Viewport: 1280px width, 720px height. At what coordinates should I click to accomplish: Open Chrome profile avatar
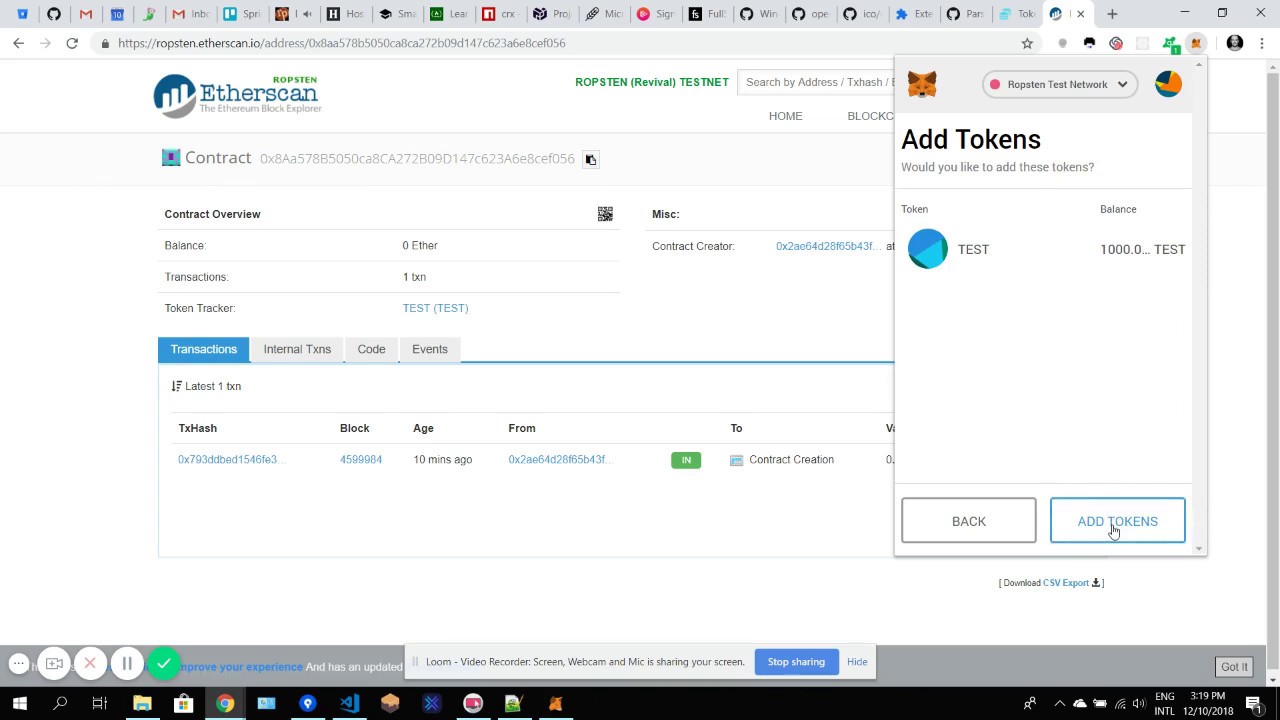pyautogui.click(x=1234, y=43)
